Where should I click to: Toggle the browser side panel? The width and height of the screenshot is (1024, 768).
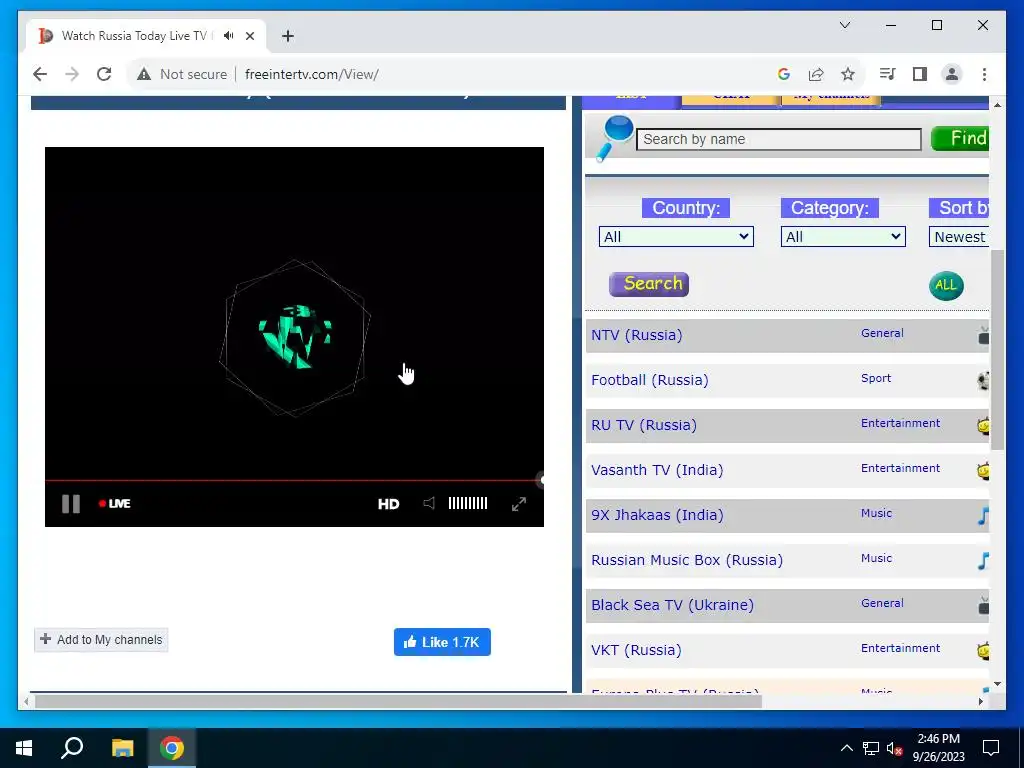[920, 74]
